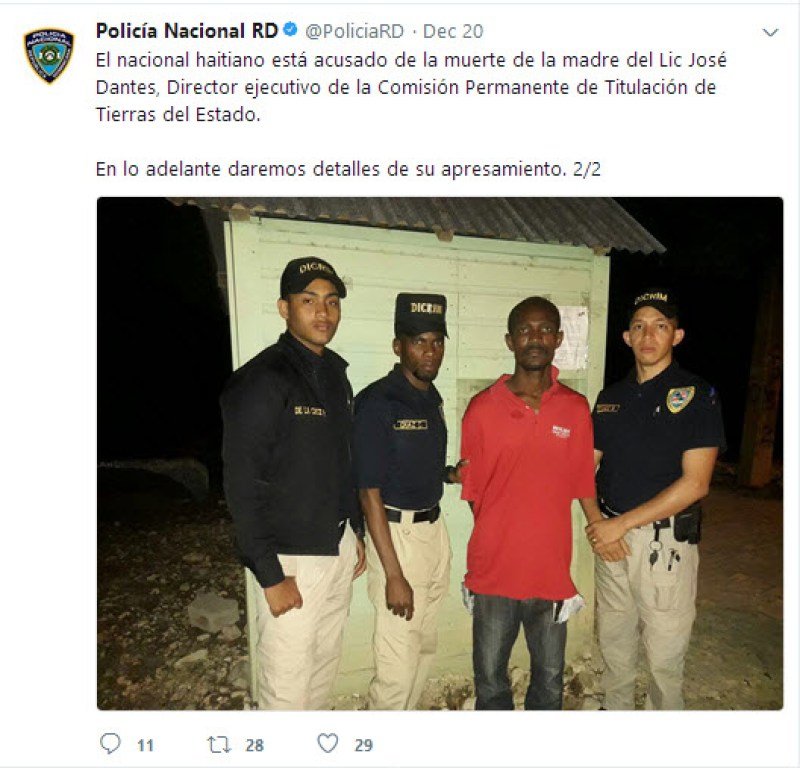Click the police badge on right officer's shirt
Screen dimensions: 800x768
[680, 399]
